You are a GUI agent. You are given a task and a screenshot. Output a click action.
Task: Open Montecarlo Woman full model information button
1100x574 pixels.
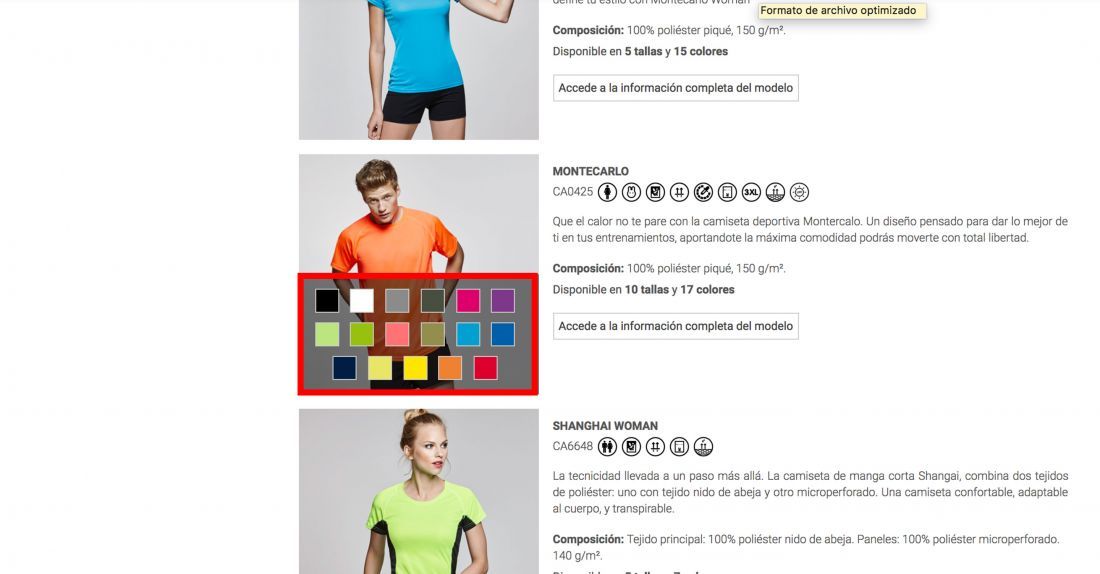(676, 88)
